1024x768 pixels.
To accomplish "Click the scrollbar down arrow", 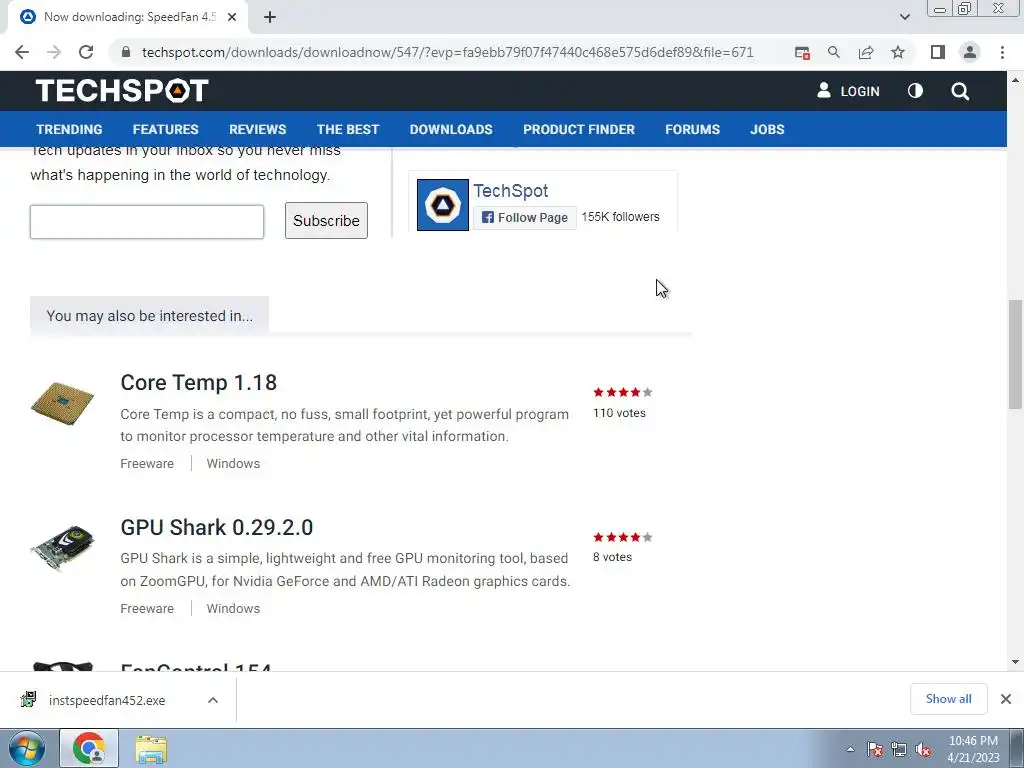I will click(x=1015, y=662).
